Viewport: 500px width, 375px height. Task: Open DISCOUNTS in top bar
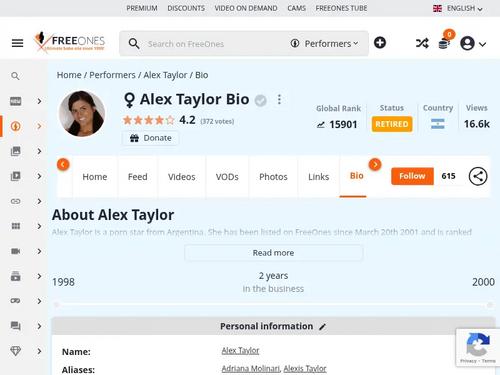click(186, 8)
